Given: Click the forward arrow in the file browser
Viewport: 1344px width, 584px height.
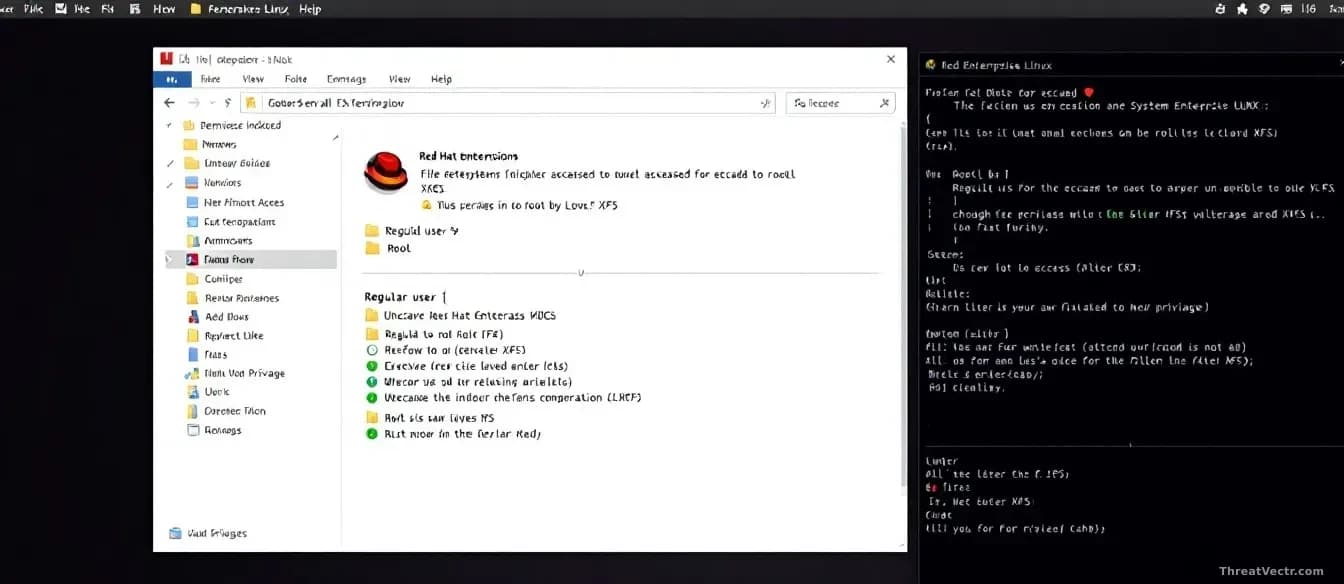Looking at the screenshot, I should pos(194,103).
